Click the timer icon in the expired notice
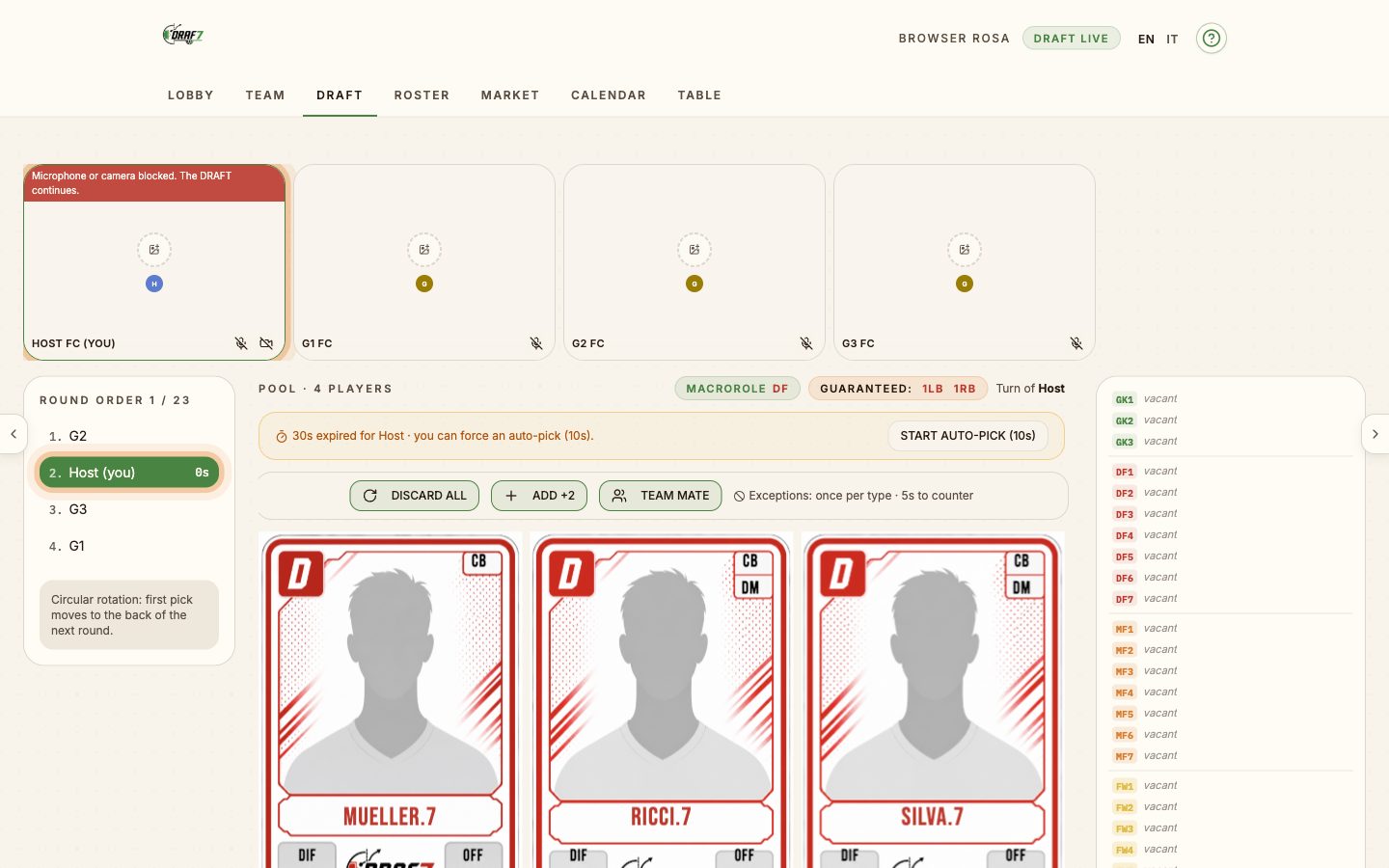Viewport: 1389px width, 868px height. click(x=282, y=437)
